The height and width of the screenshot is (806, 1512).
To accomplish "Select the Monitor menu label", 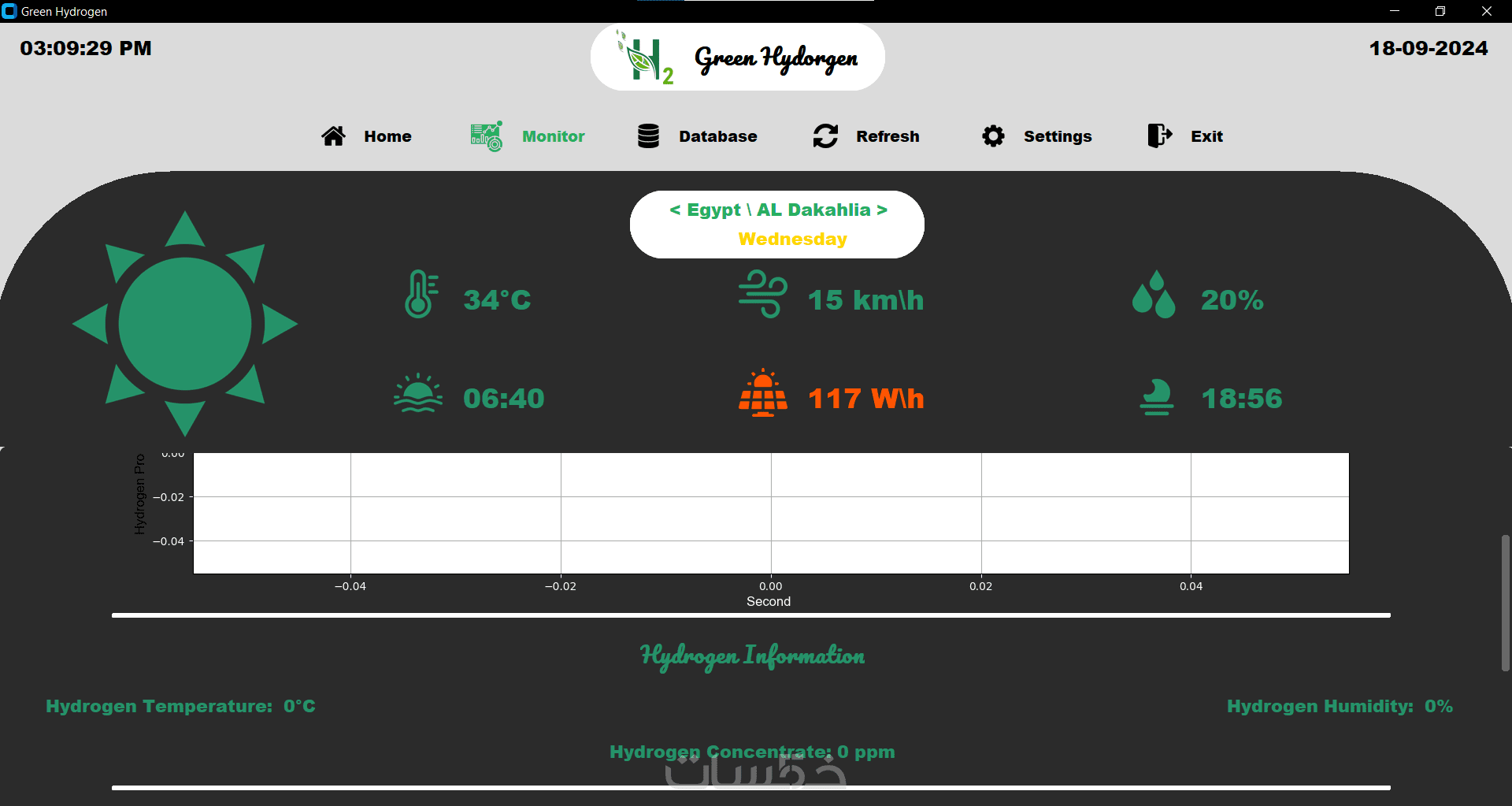I will 554,136.
